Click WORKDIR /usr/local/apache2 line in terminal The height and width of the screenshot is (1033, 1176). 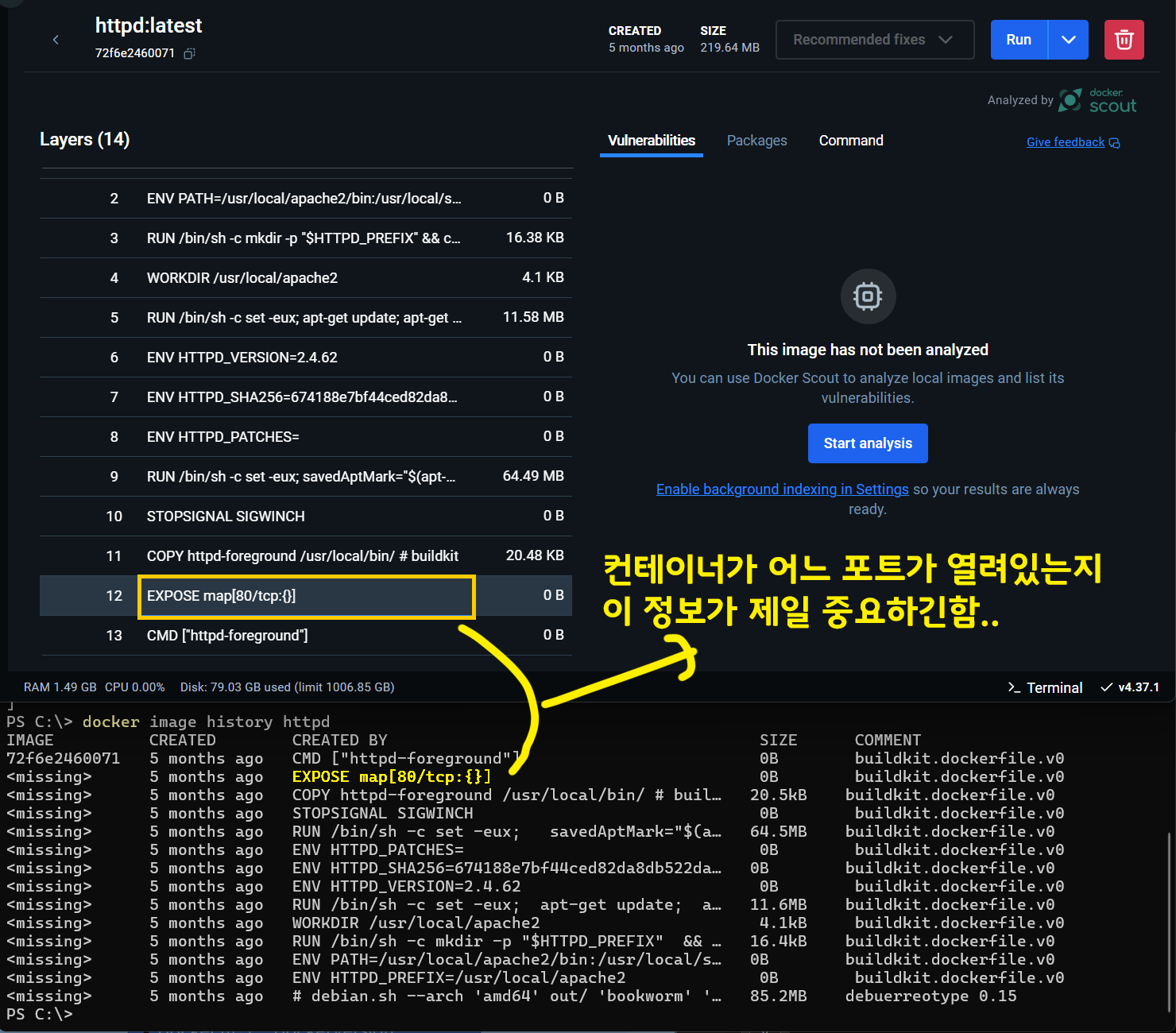click(x=416, y=923)
